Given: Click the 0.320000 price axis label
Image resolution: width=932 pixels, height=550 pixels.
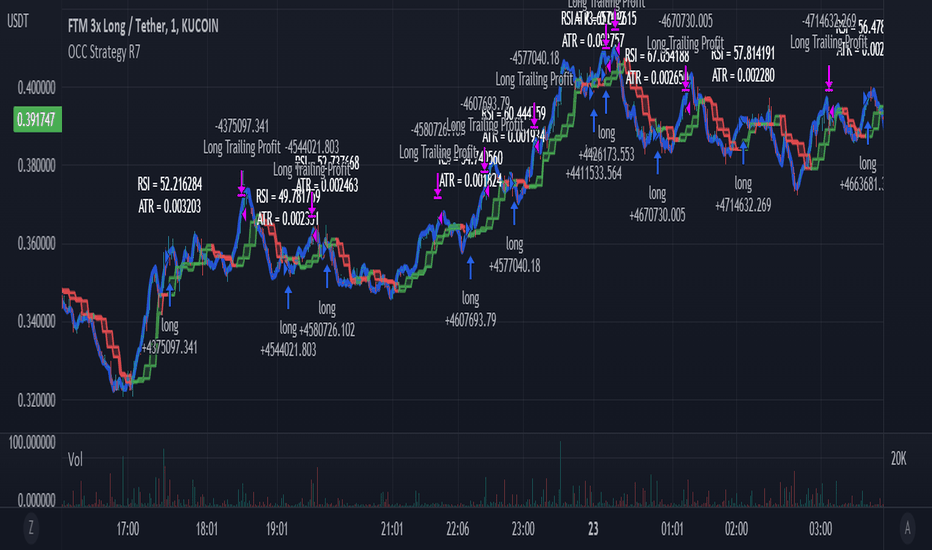Looking at the screenshot, I should click(36, 401).
